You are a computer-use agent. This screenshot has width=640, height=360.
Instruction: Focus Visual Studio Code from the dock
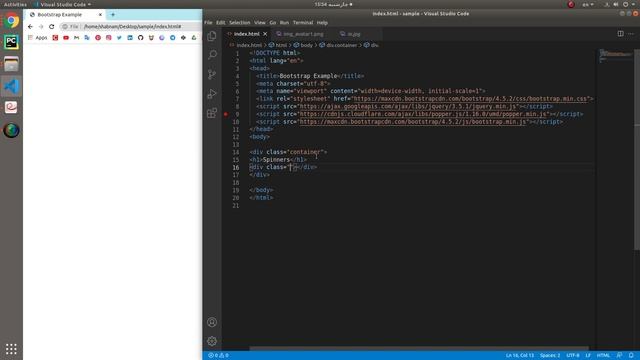point(11,86)
